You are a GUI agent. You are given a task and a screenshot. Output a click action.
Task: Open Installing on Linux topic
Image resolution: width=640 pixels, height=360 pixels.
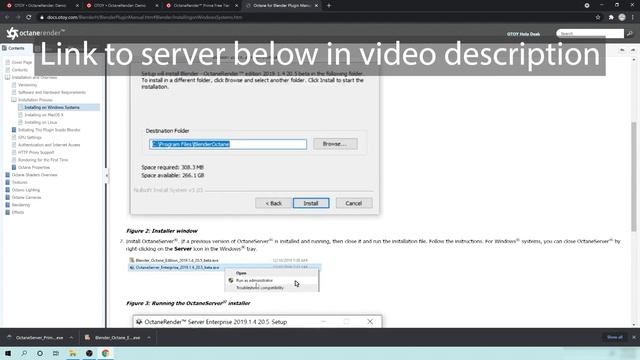tap(40, 122)
